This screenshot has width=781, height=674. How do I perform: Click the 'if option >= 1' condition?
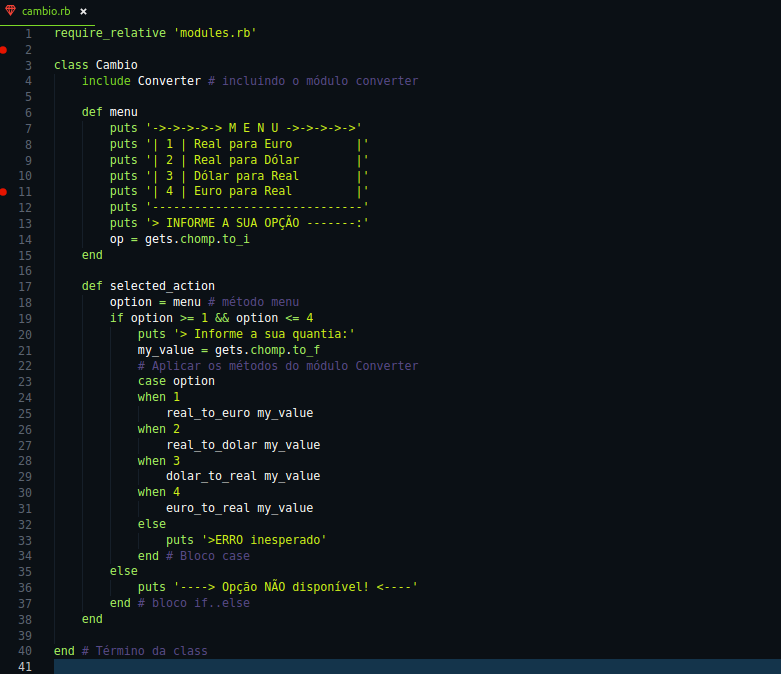pos(159,318)
